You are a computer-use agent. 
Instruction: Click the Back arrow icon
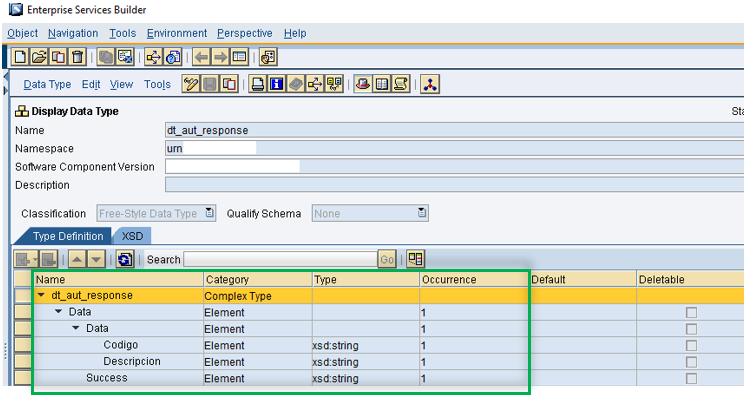[201, 57]
